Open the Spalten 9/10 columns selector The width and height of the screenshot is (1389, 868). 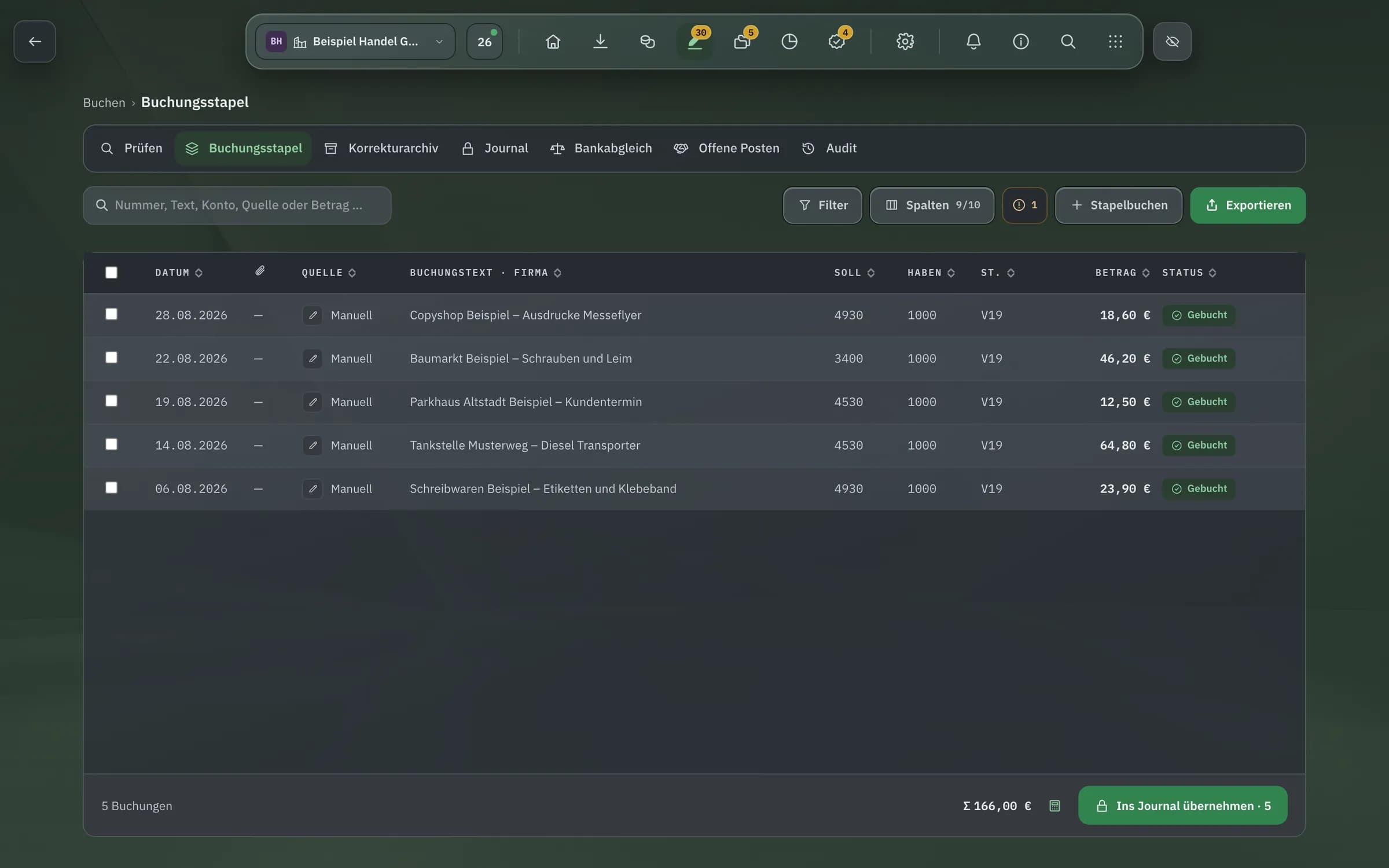pyautogui.click(x=932, y=205)
